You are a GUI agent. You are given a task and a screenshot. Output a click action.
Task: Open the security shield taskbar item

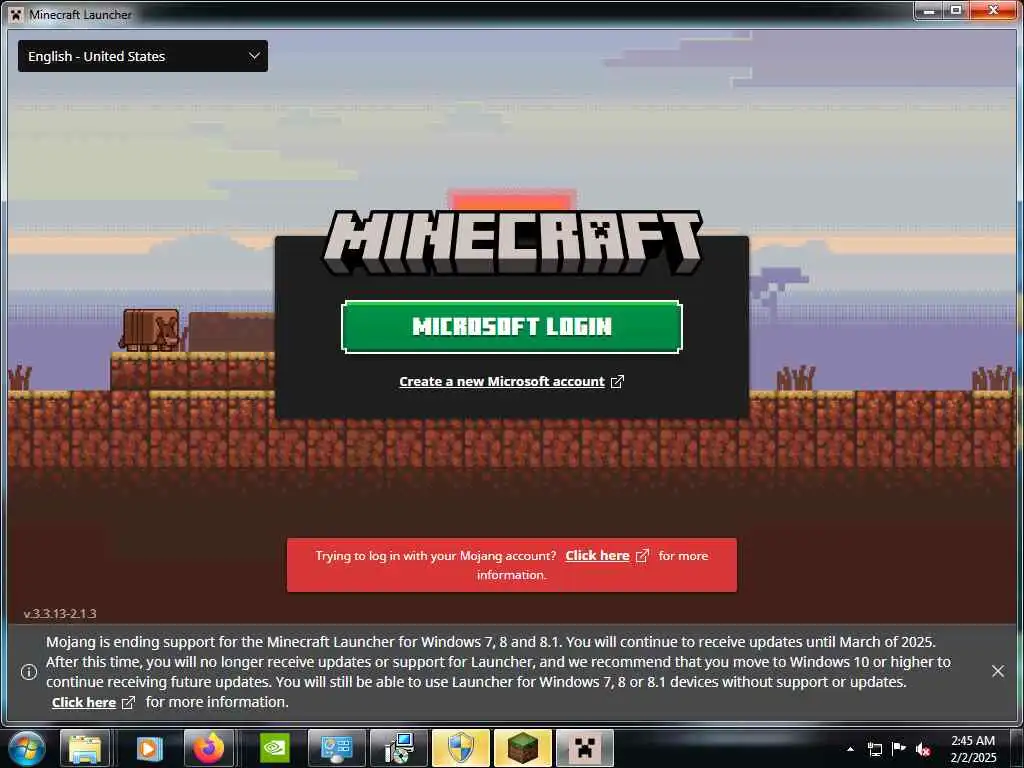(460, 748)
